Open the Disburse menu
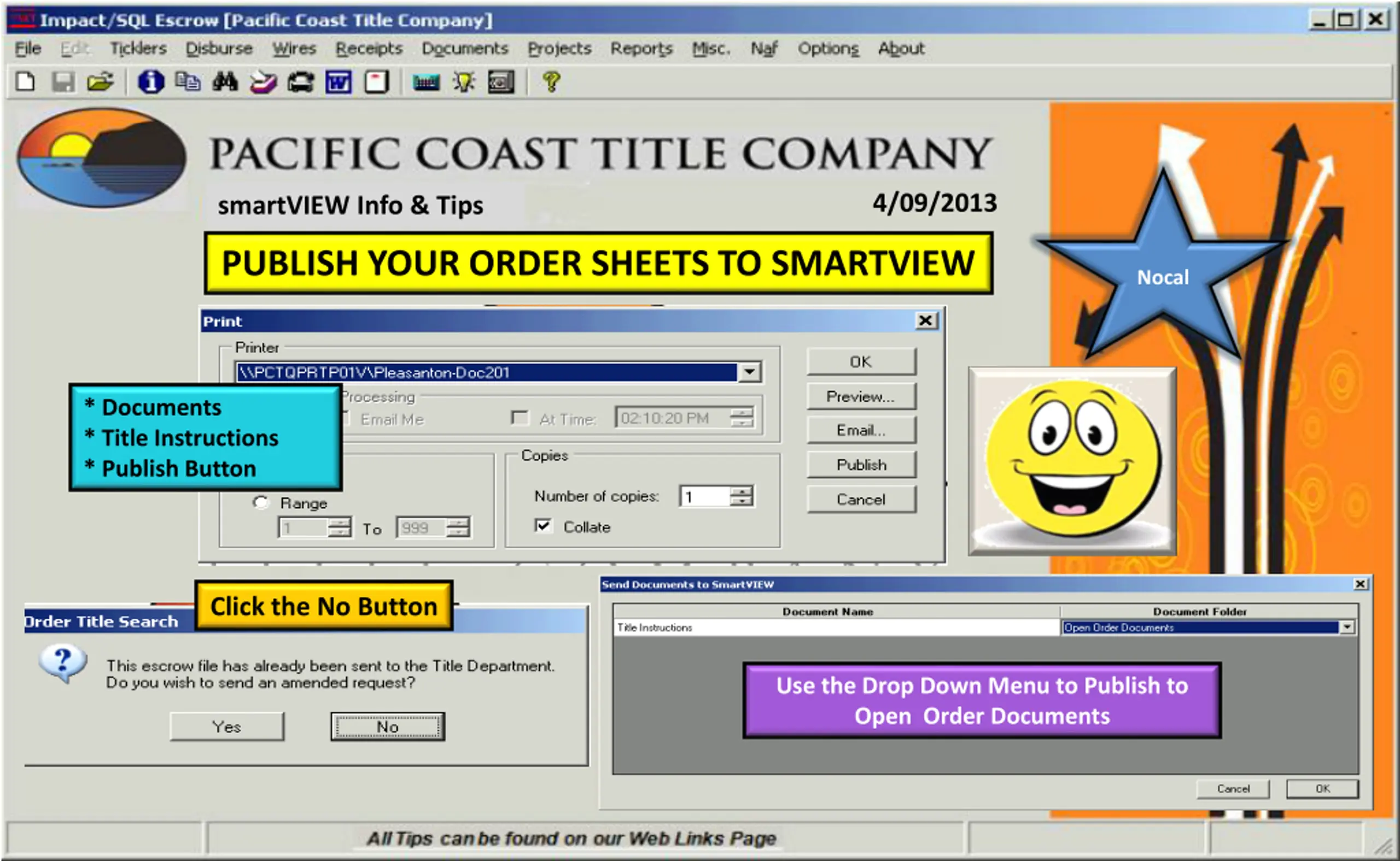 click(219, 49)
